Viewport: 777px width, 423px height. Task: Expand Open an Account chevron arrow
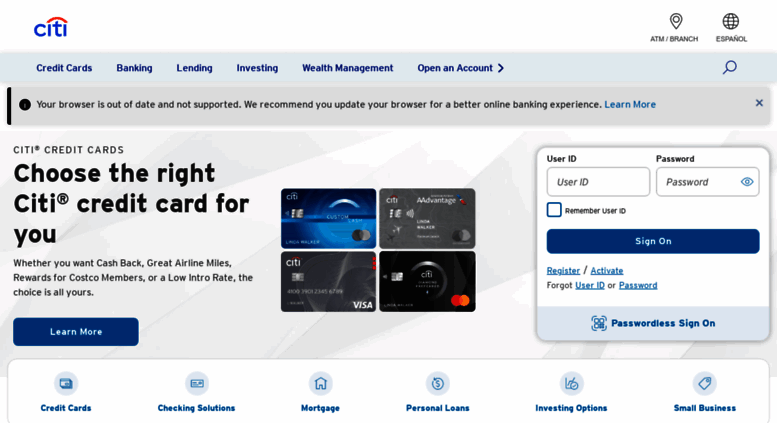click(501, 68)
